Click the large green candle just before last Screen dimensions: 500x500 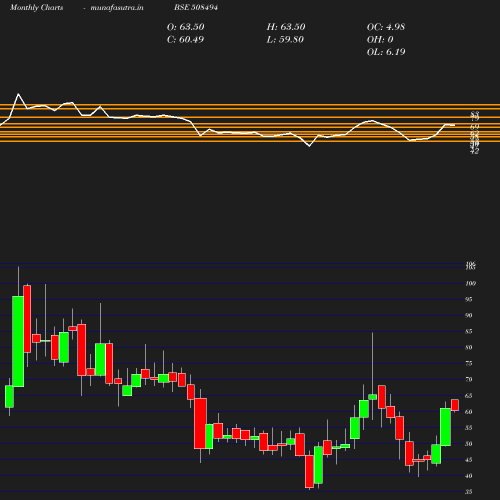coord(445,427)
